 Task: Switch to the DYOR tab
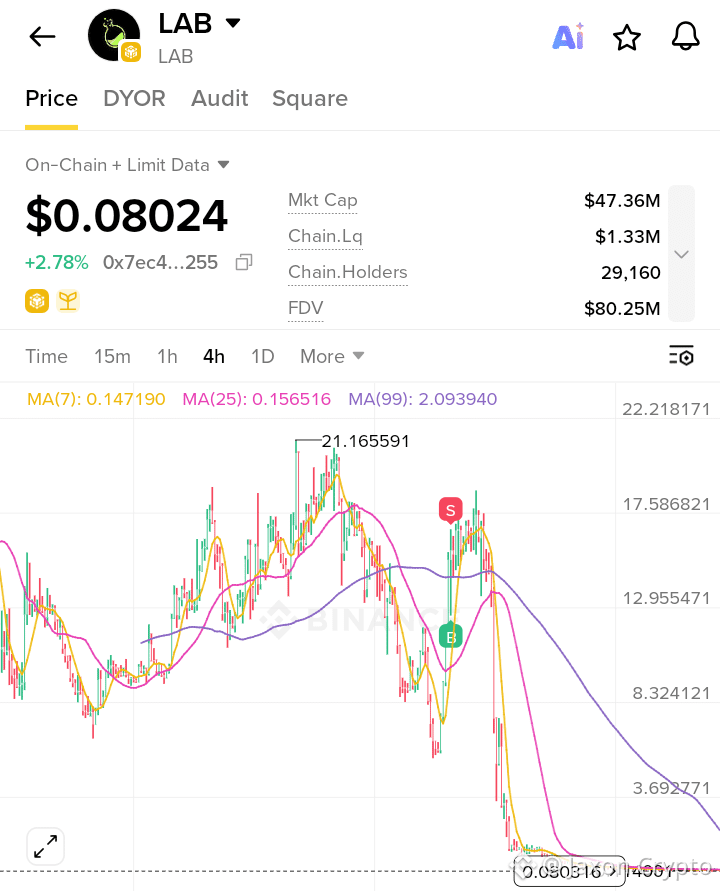[x=134, y=98]
